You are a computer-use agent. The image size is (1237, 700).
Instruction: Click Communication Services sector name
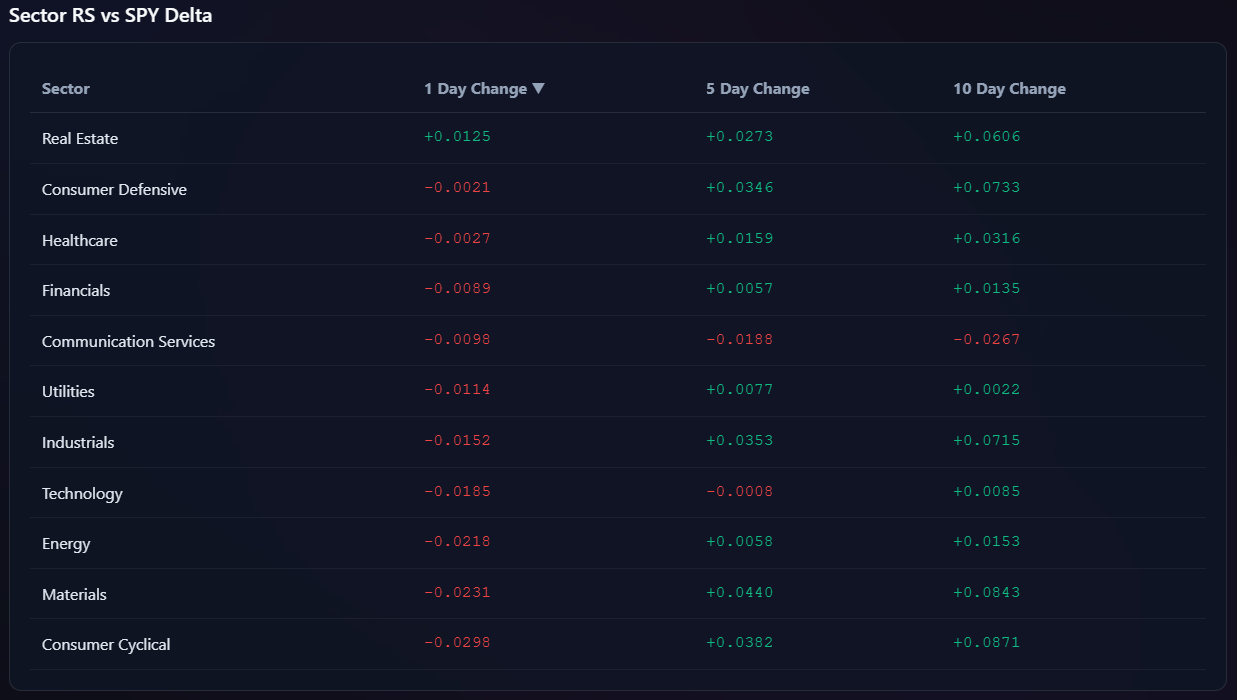pos(128,342)
